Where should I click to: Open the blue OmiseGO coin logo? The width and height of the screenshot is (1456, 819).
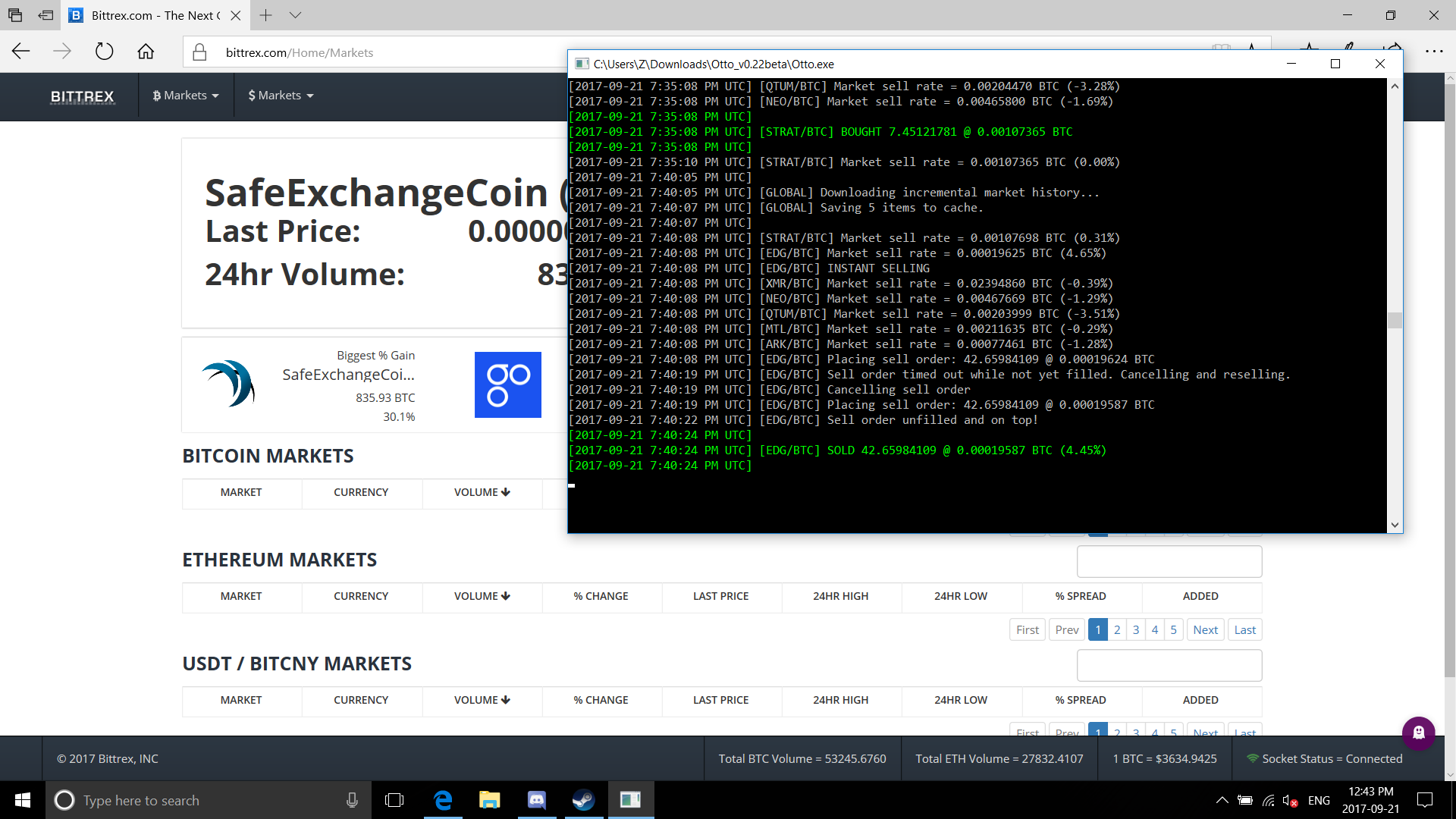(x=508, y=384)
